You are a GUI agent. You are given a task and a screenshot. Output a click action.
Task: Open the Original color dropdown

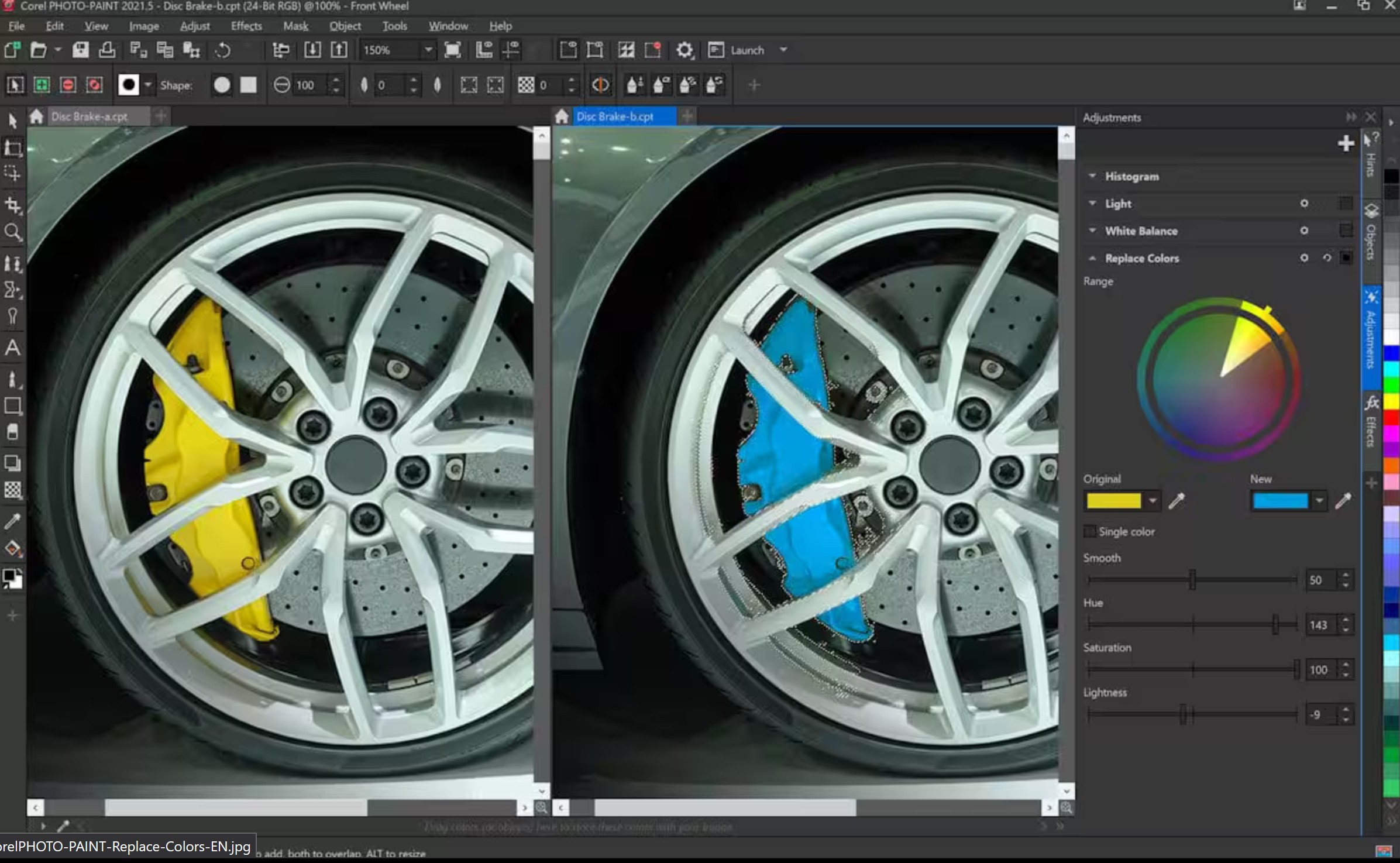tap(1152, 501)
